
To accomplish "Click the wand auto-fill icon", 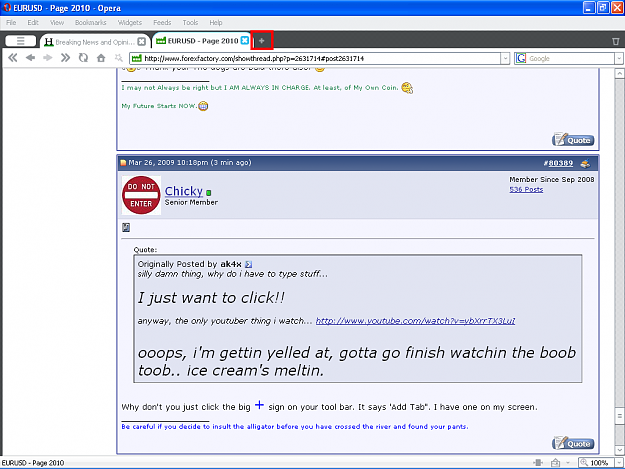I will [118, 58].
